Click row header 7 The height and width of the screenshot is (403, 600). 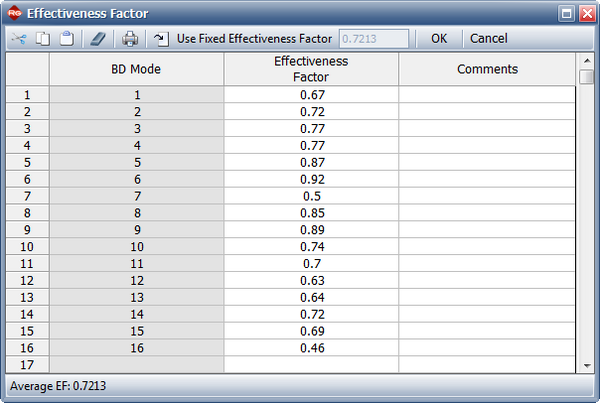point(27,196)
